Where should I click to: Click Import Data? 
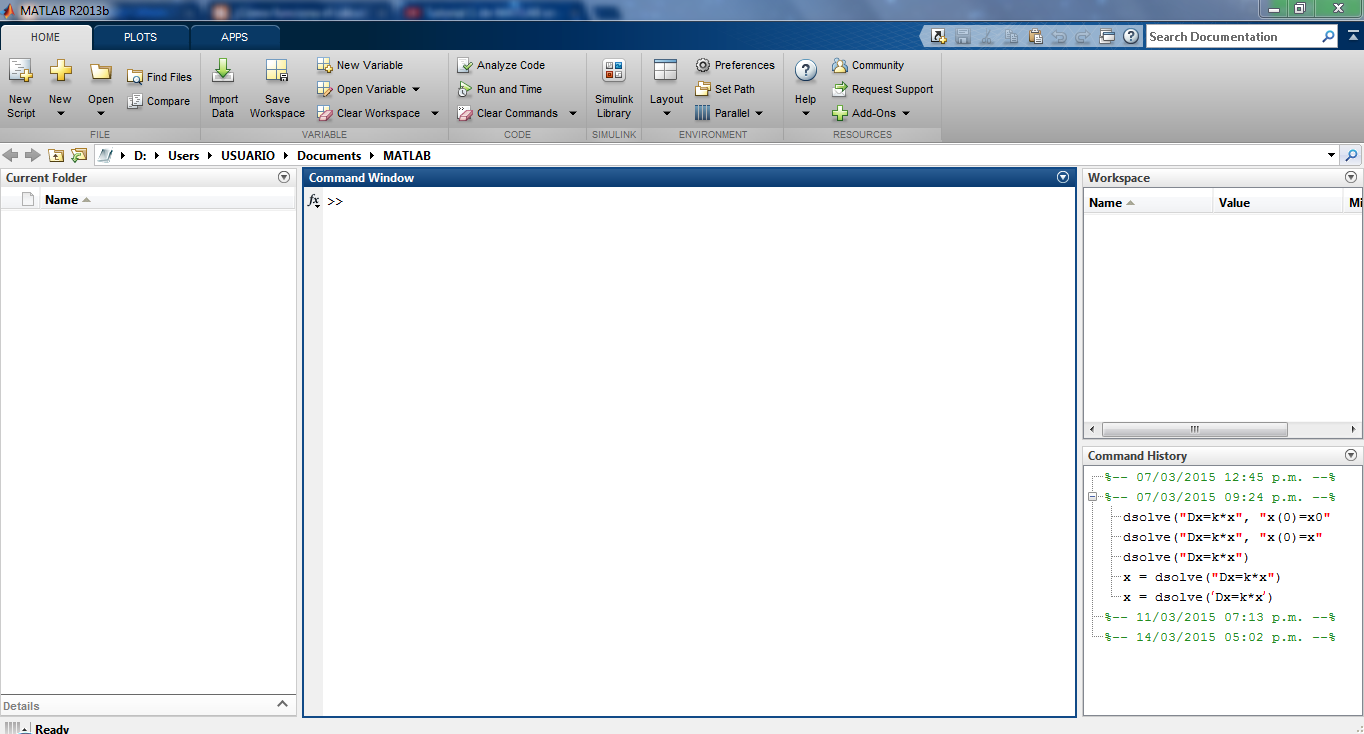pos(223,88)
